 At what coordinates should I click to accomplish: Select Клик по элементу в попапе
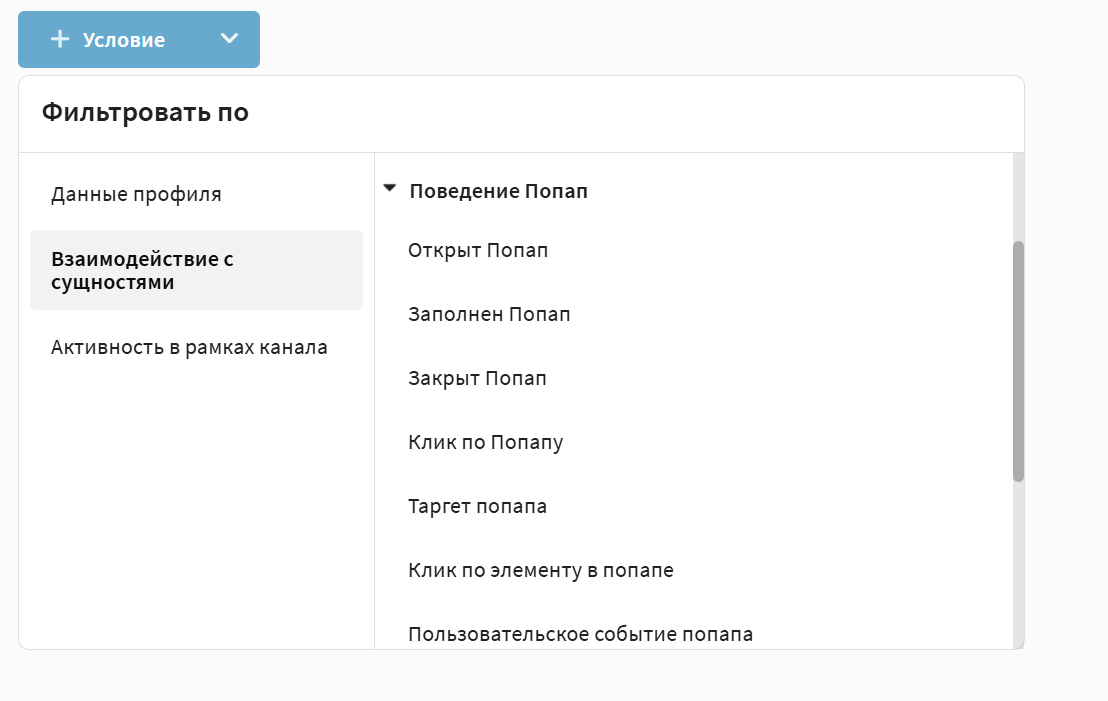540,570
